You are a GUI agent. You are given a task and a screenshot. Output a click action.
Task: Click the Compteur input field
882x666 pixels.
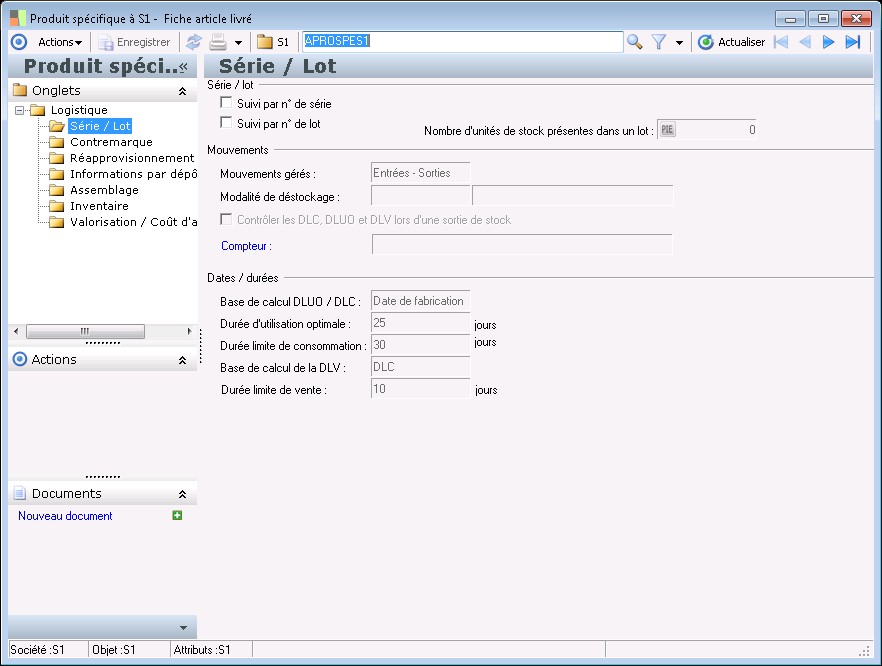[x=522, y=244]
